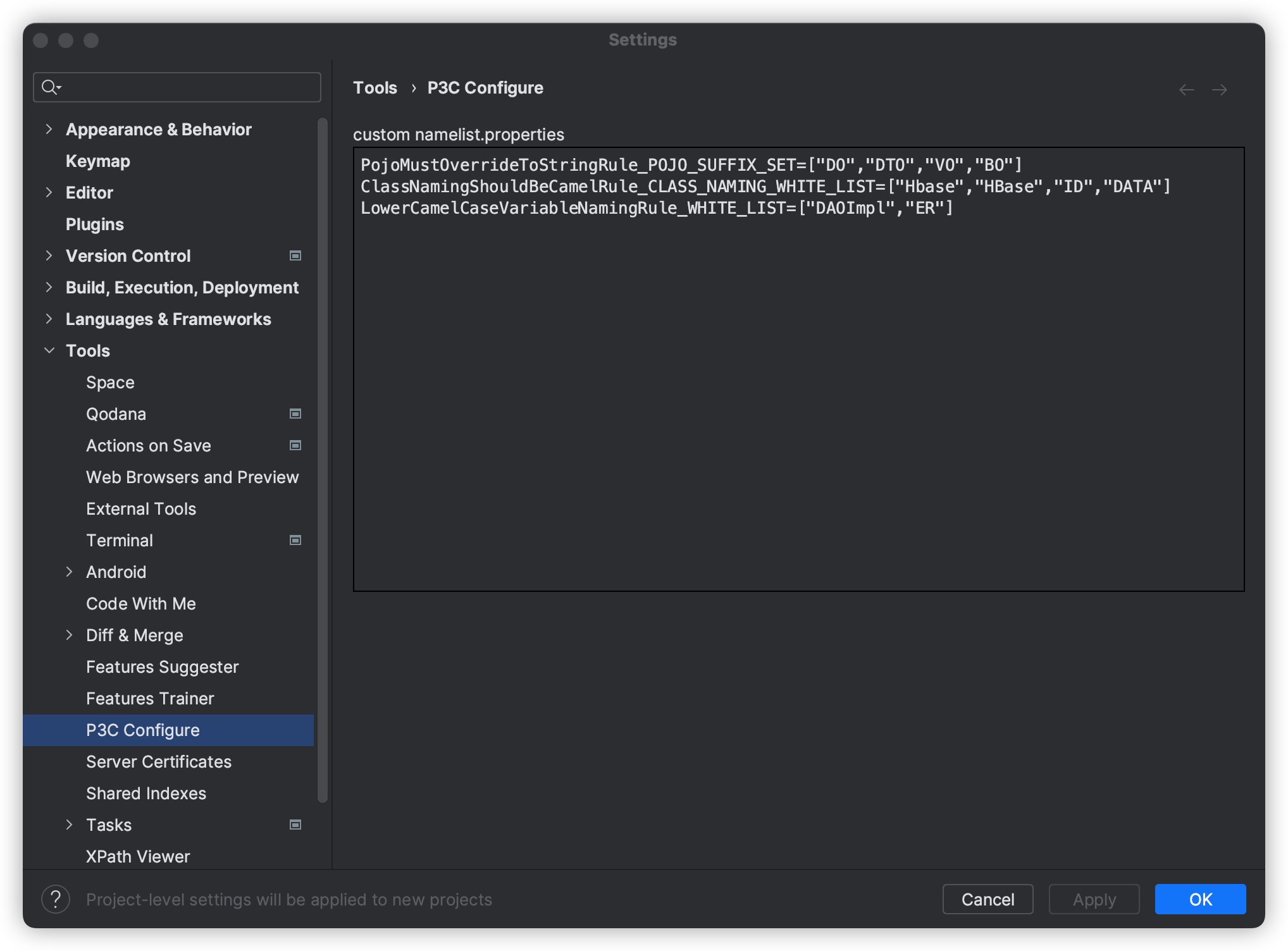
Task: Select P3C Configure in the breadcrumb
Action: point(485,87)
